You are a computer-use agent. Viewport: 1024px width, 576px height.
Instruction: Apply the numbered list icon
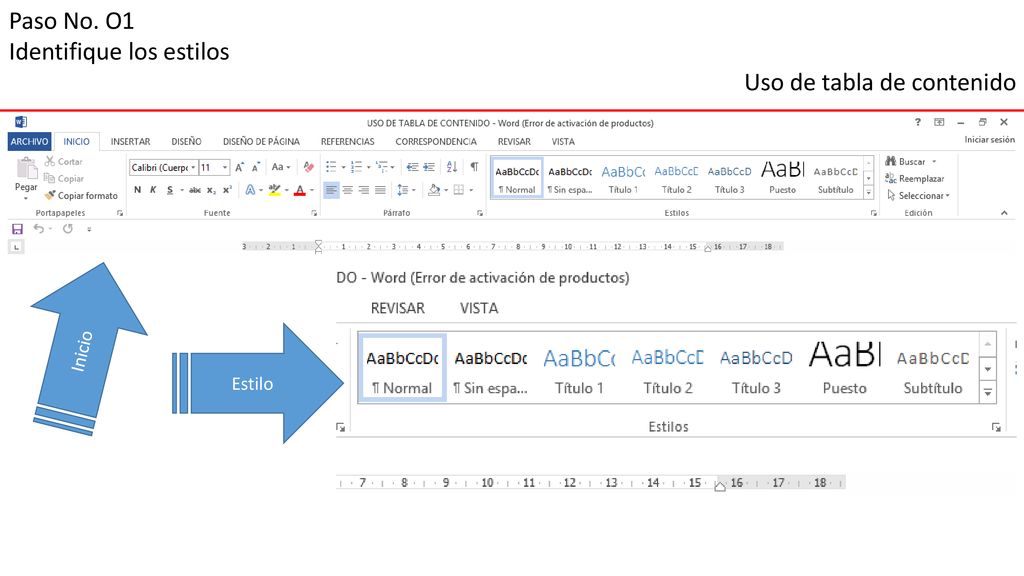pos(356,167)
